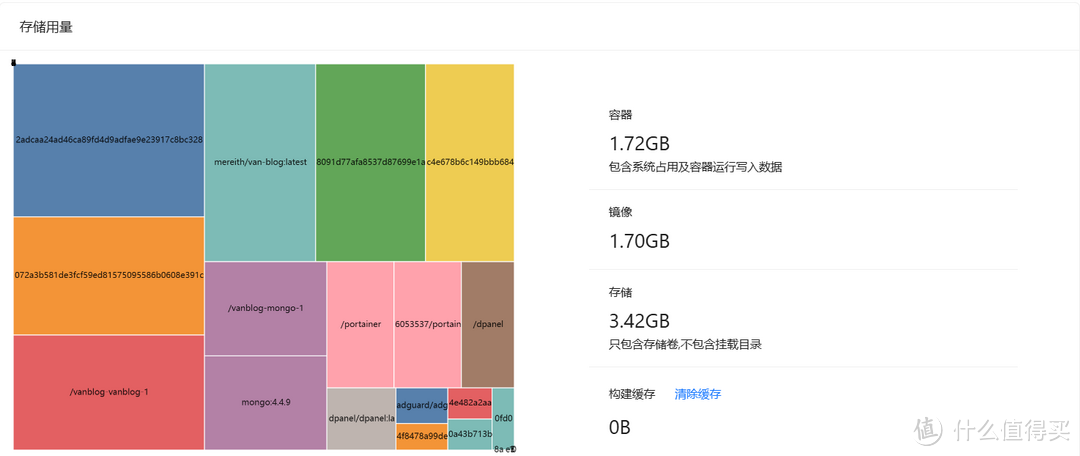Click the 构建缓存 label

632,394
